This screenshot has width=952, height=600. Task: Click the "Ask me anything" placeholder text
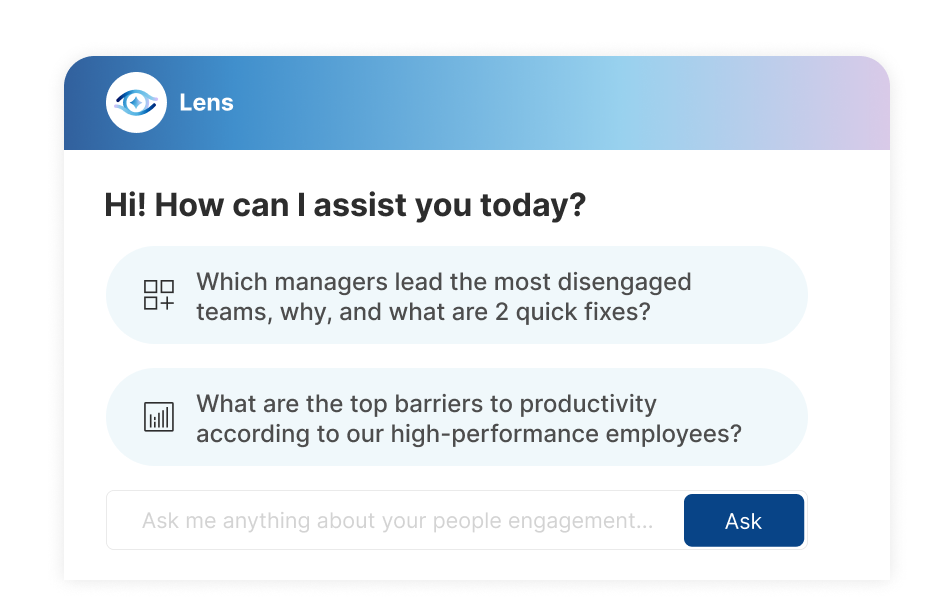click(398, 520)
